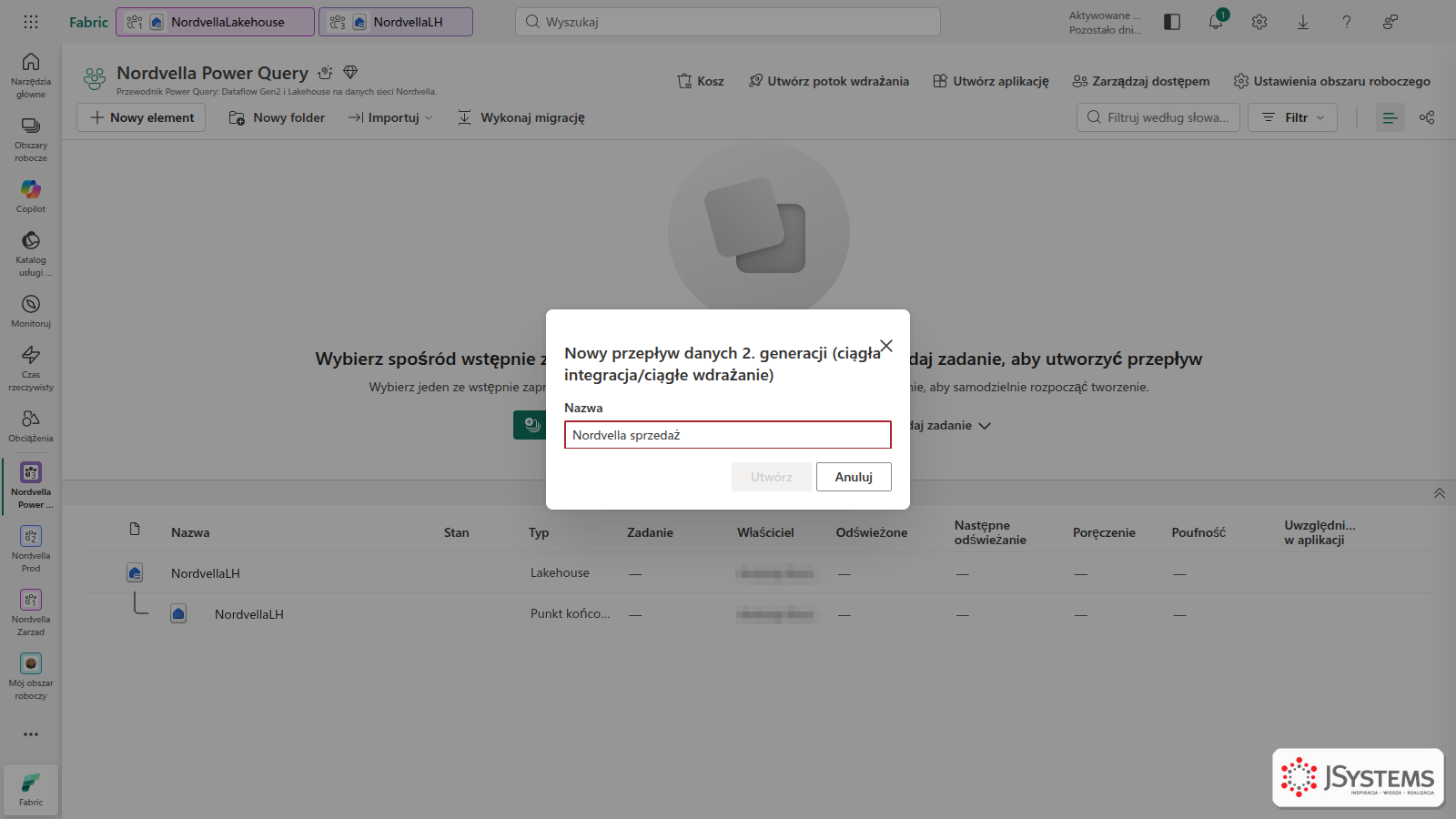Switch to list view icon
The height and width of the screenshot is (819, 1456).
(1390, 117)
